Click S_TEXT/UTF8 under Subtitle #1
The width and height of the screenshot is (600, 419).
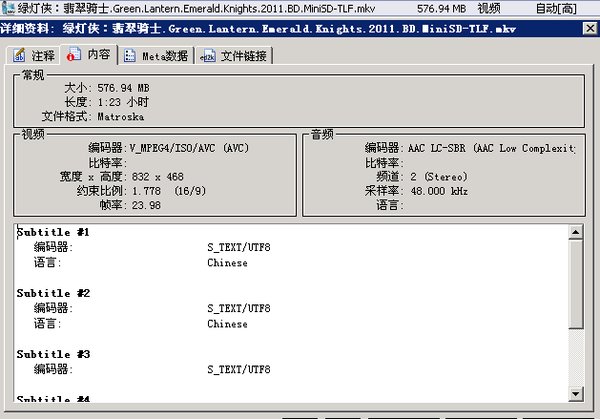239,247
